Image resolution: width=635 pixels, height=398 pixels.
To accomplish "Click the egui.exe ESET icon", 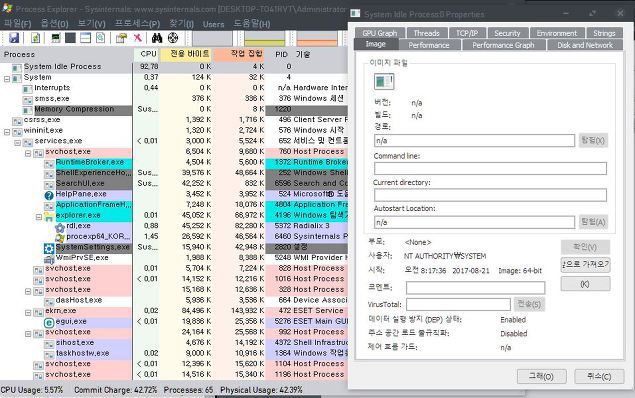I will (49, 323).
